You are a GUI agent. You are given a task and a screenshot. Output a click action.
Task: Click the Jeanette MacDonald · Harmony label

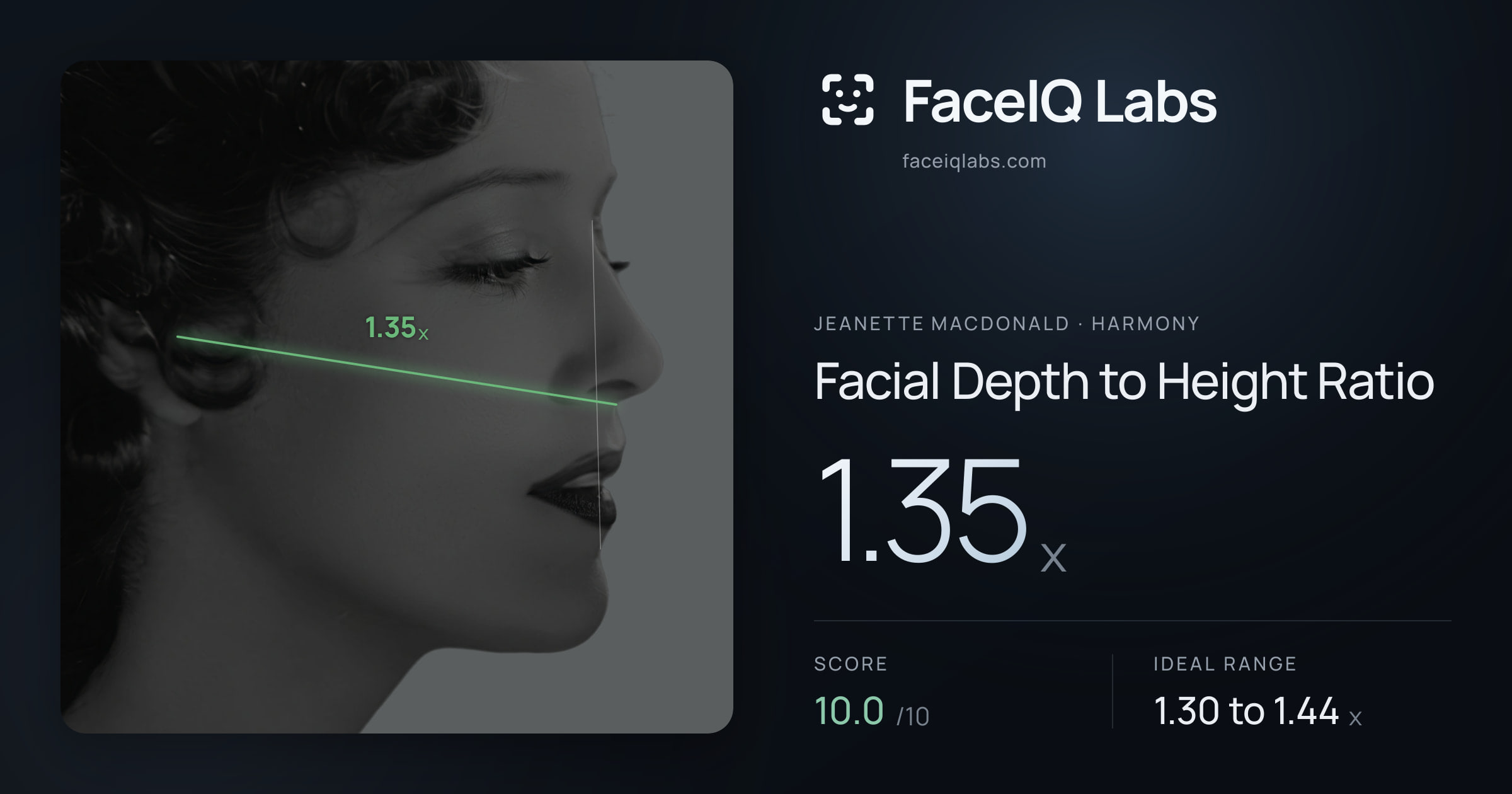pos(1006,324)
